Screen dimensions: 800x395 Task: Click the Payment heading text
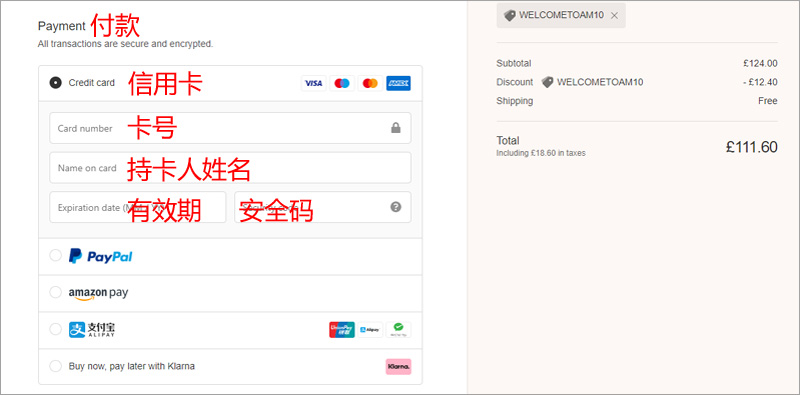pyautogui.click(x=62, y=26)
